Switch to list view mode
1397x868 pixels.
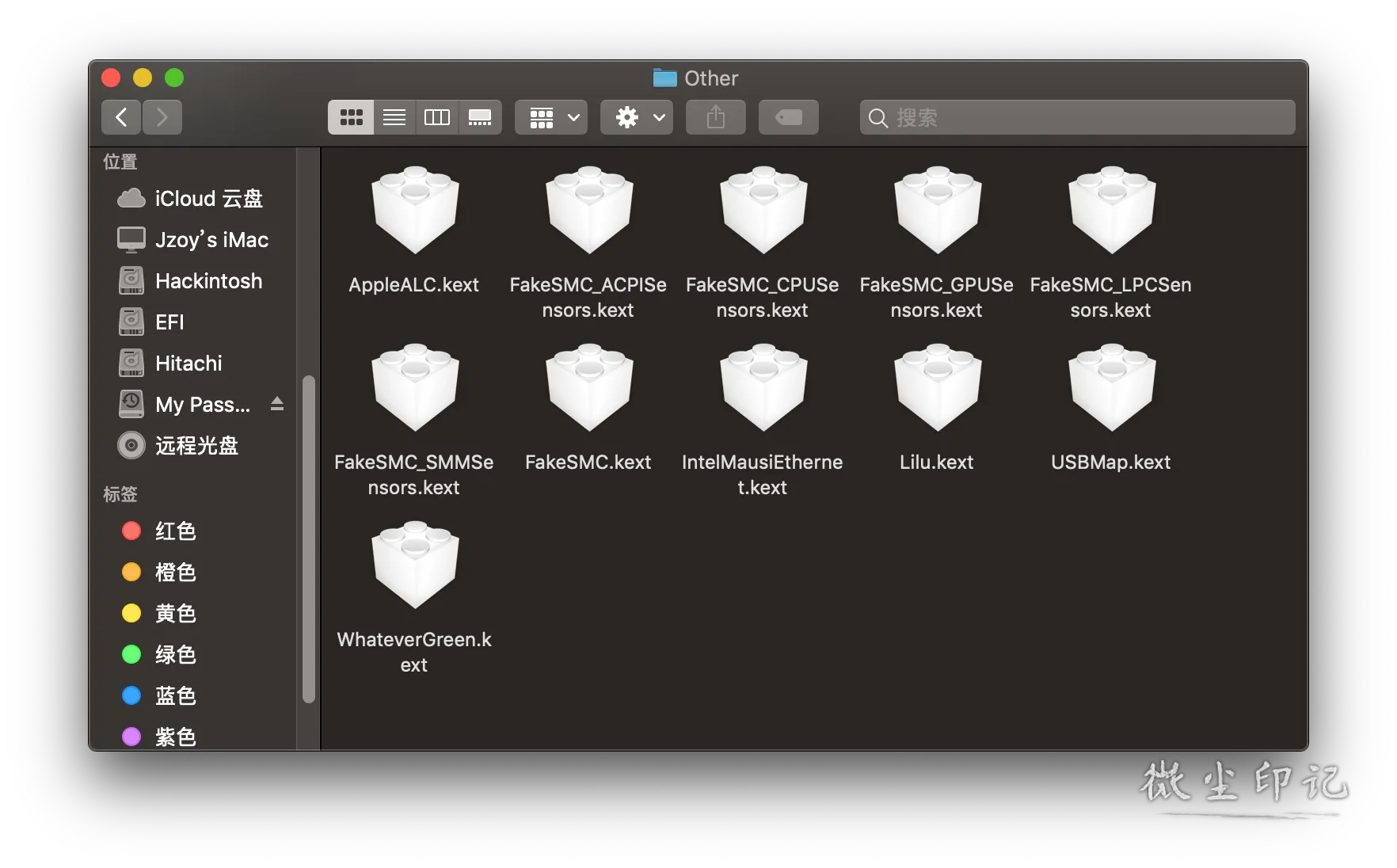(394, 118)
